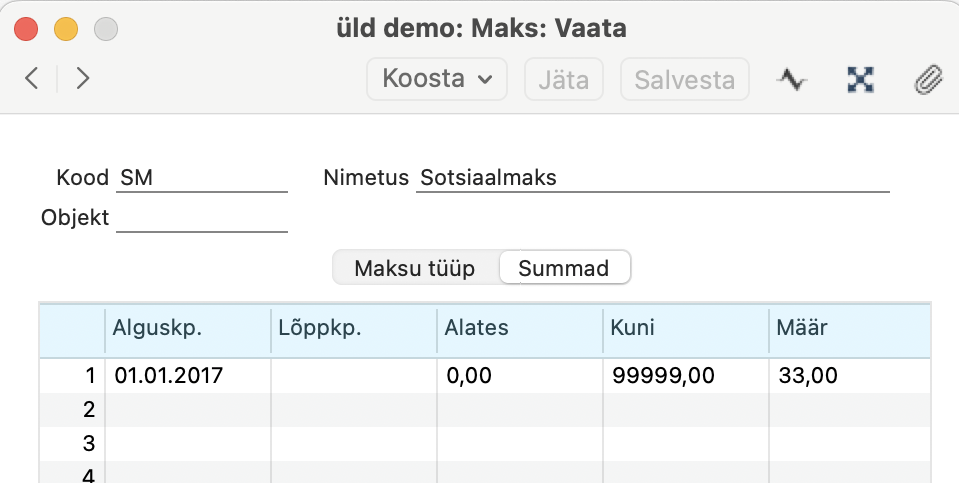Viewport: 959px width, 483px height.
Task: Click the expand window arrows icon
Action: pos(861,79)
